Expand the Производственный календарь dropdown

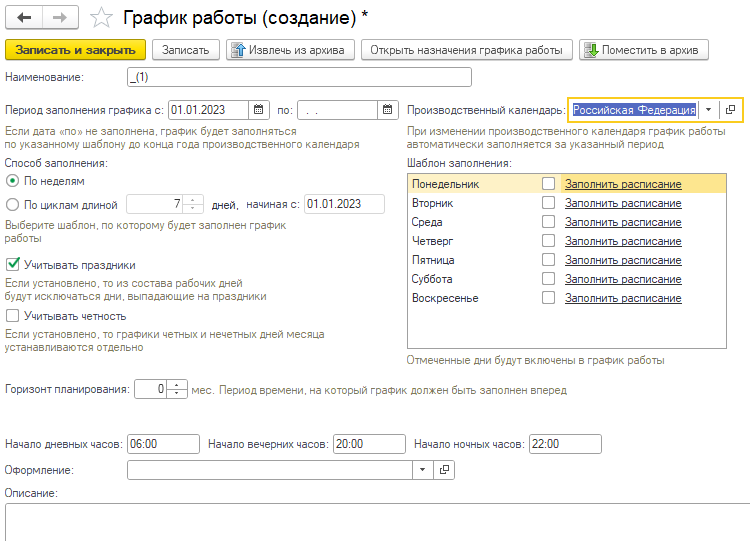[x=709, y=110]
